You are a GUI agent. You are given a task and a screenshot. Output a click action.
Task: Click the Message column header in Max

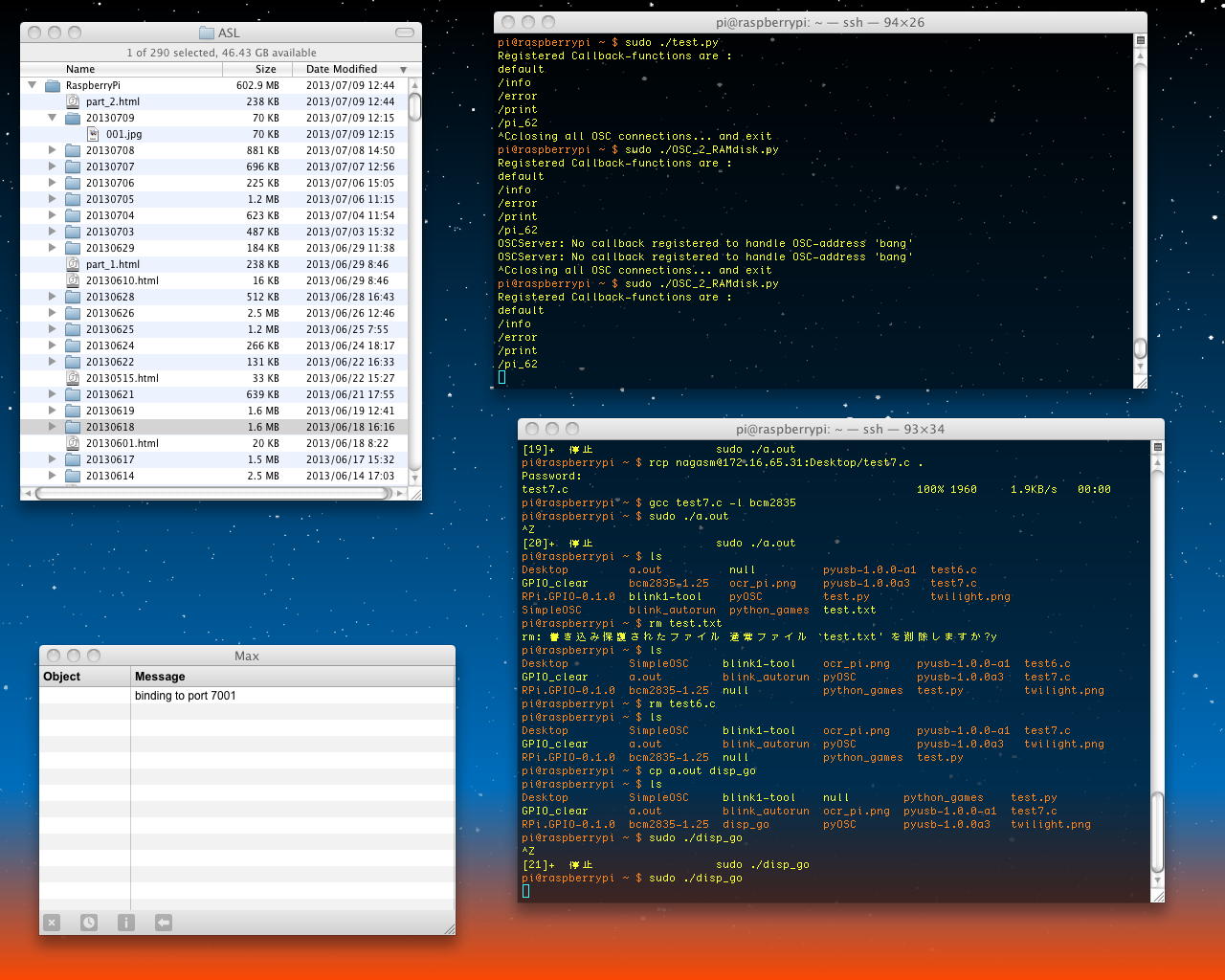(160, 677)
